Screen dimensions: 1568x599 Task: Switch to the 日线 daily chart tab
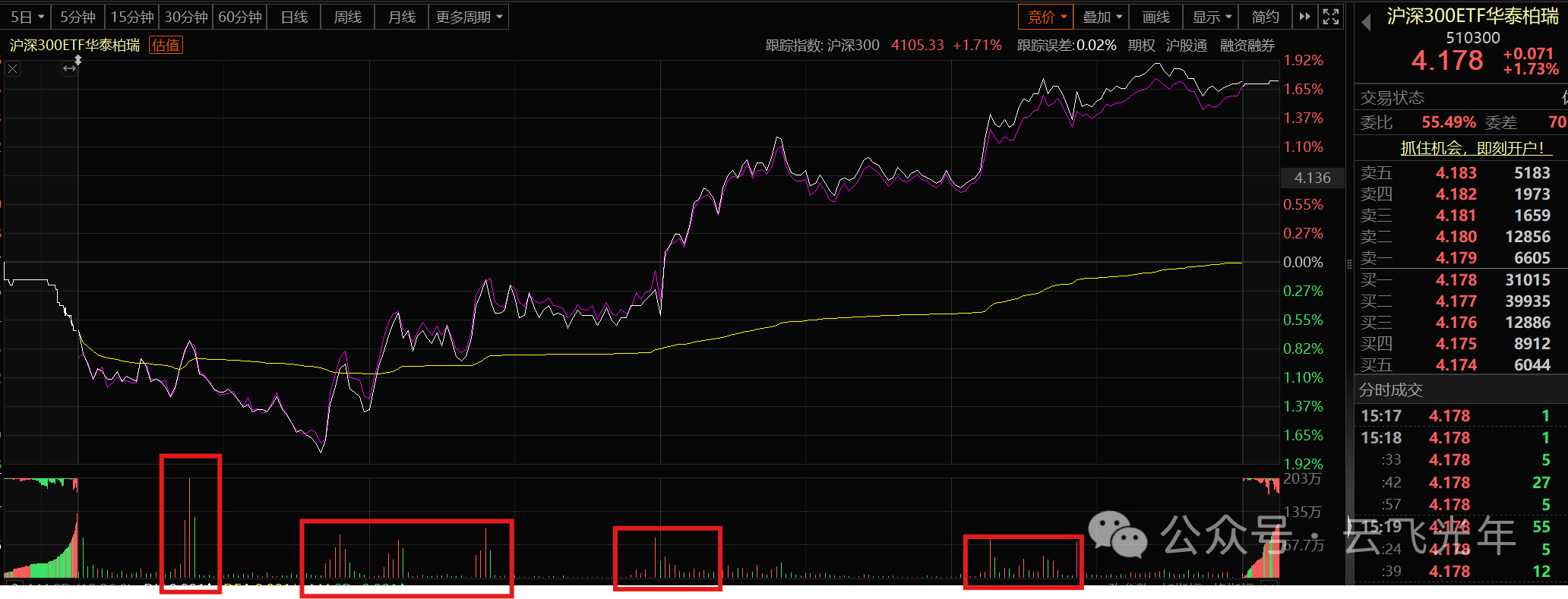pos(294,17)
